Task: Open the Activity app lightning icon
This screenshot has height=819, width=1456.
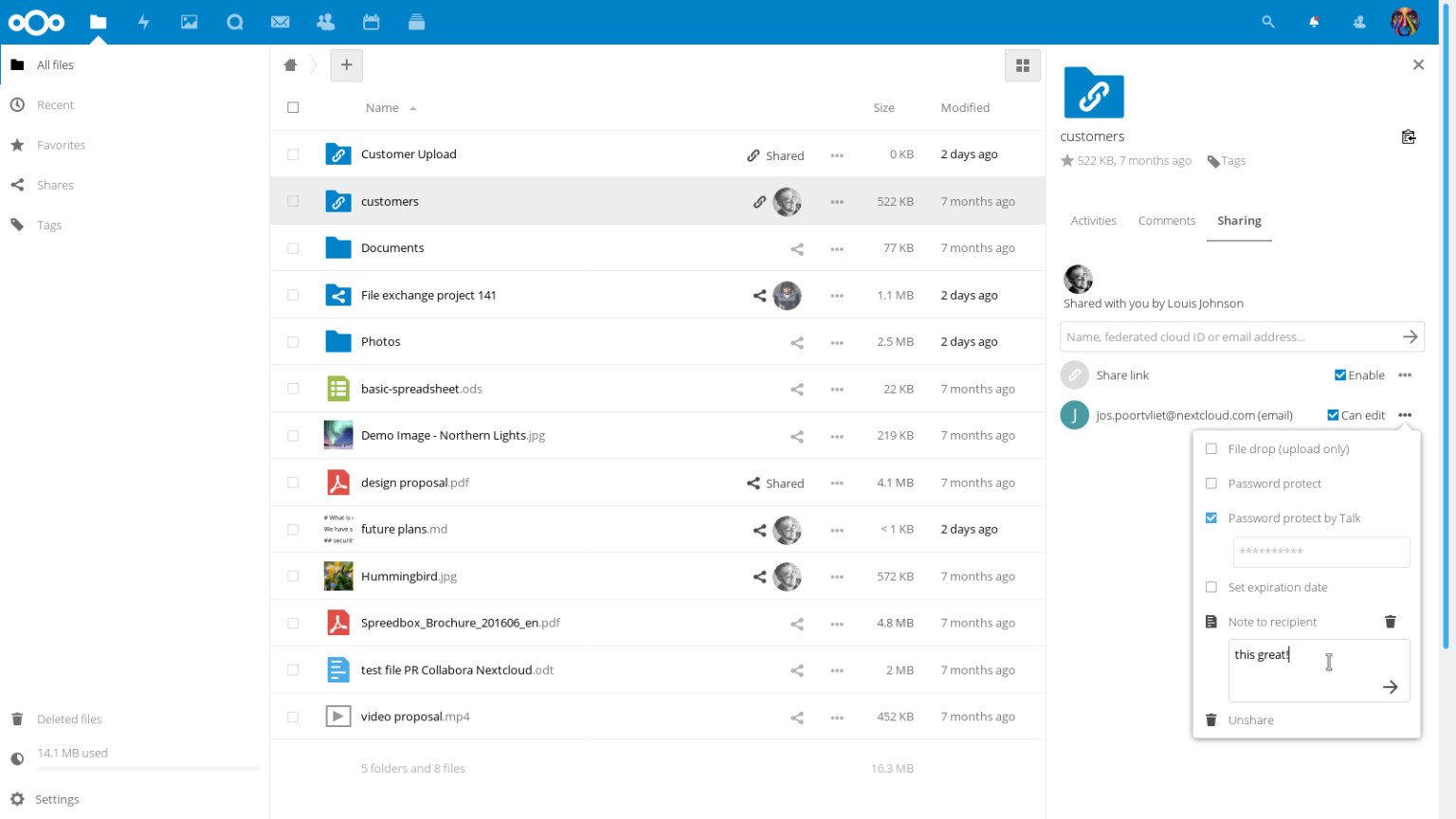Action: (x=144, y=22)
